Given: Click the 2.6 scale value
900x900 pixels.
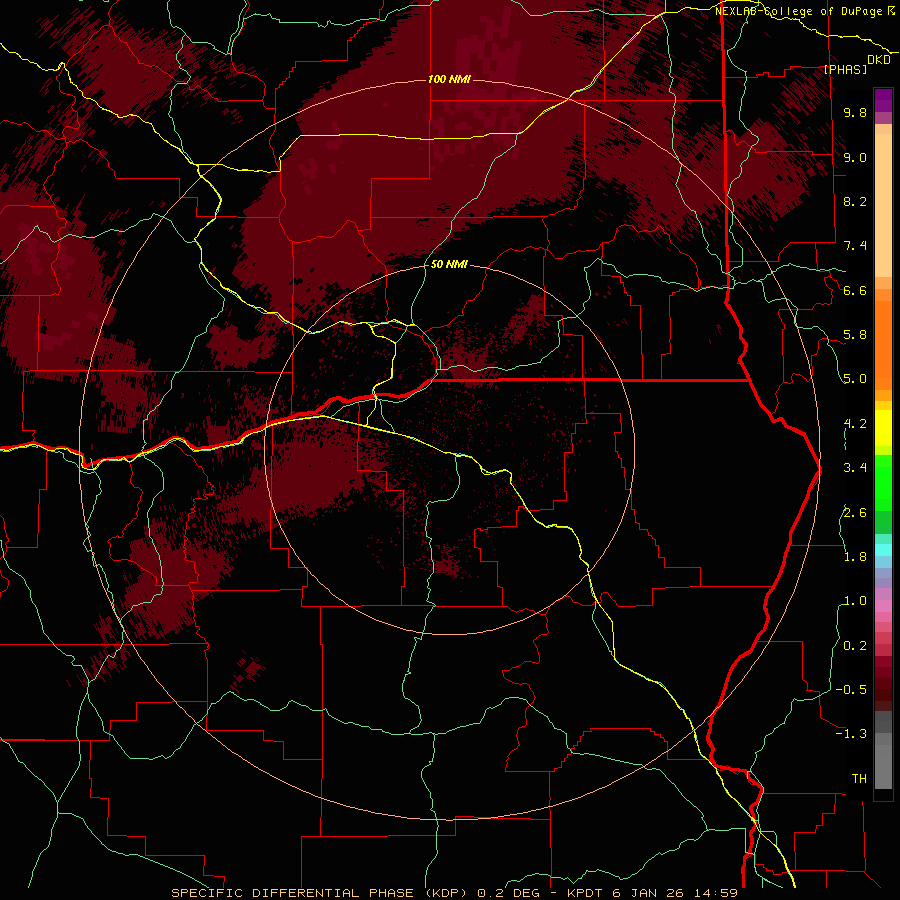Looking at the screenshot, I should coord(855,513).
